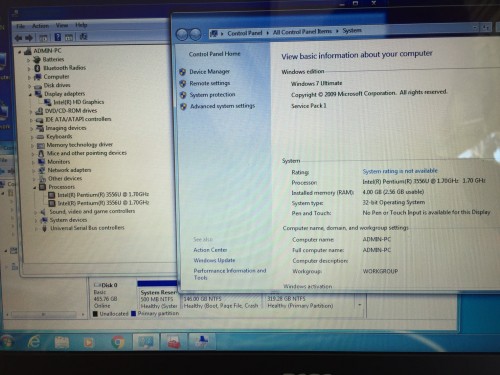The image size is (500, 375).
Task: Click the Back arrow in Device Manager toolbar
Action: pyautogui.click(x=18, y=38)
